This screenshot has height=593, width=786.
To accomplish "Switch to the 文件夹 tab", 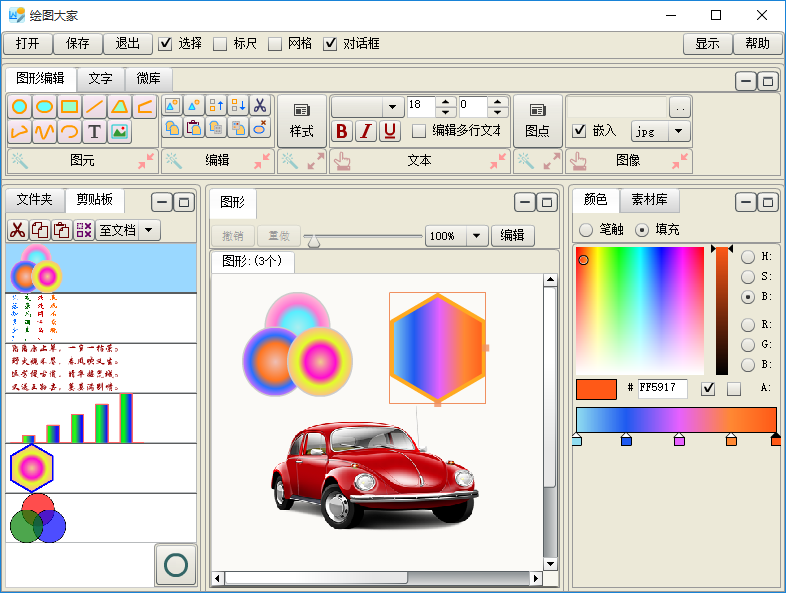I will point(35,200).
